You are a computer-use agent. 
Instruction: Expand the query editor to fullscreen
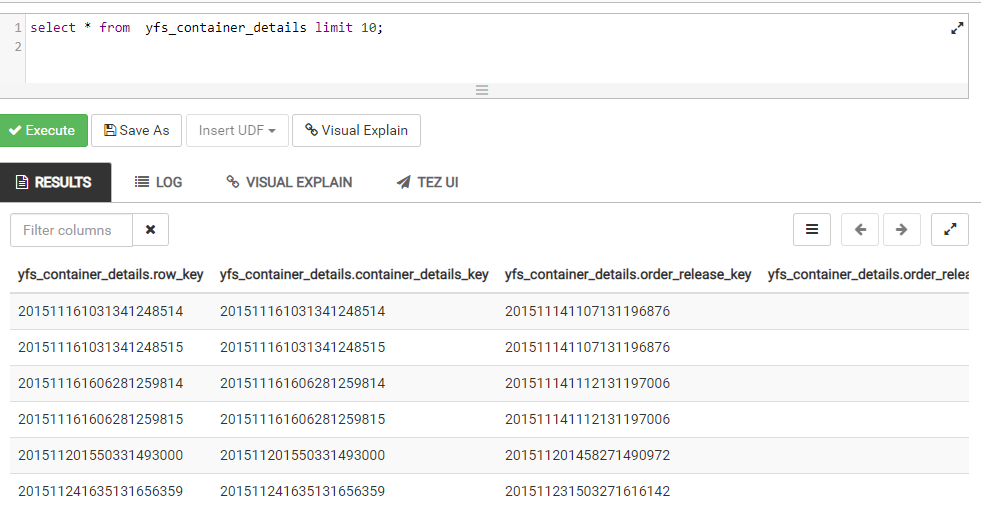[x=957, y=29]
